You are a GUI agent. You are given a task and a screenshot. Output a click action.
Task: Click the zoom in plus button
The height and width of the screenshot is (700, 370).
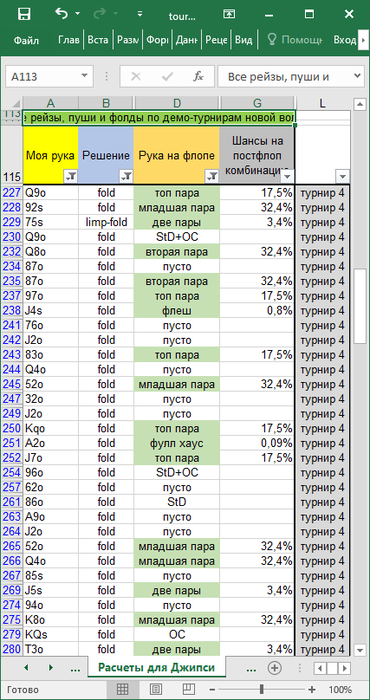pos(312,689)
